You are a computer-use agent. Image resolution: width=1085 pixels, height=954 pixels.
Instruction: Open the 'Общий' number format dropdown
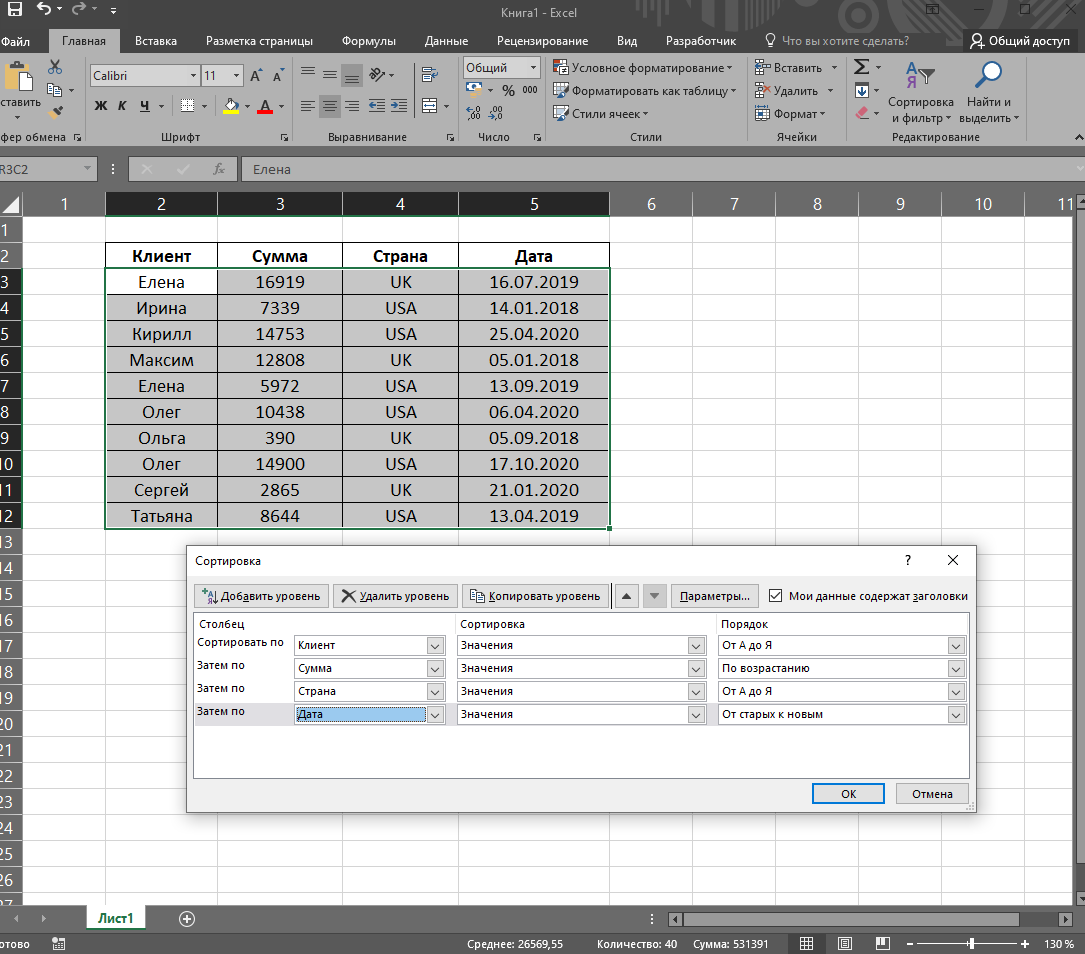click(532, 68)
